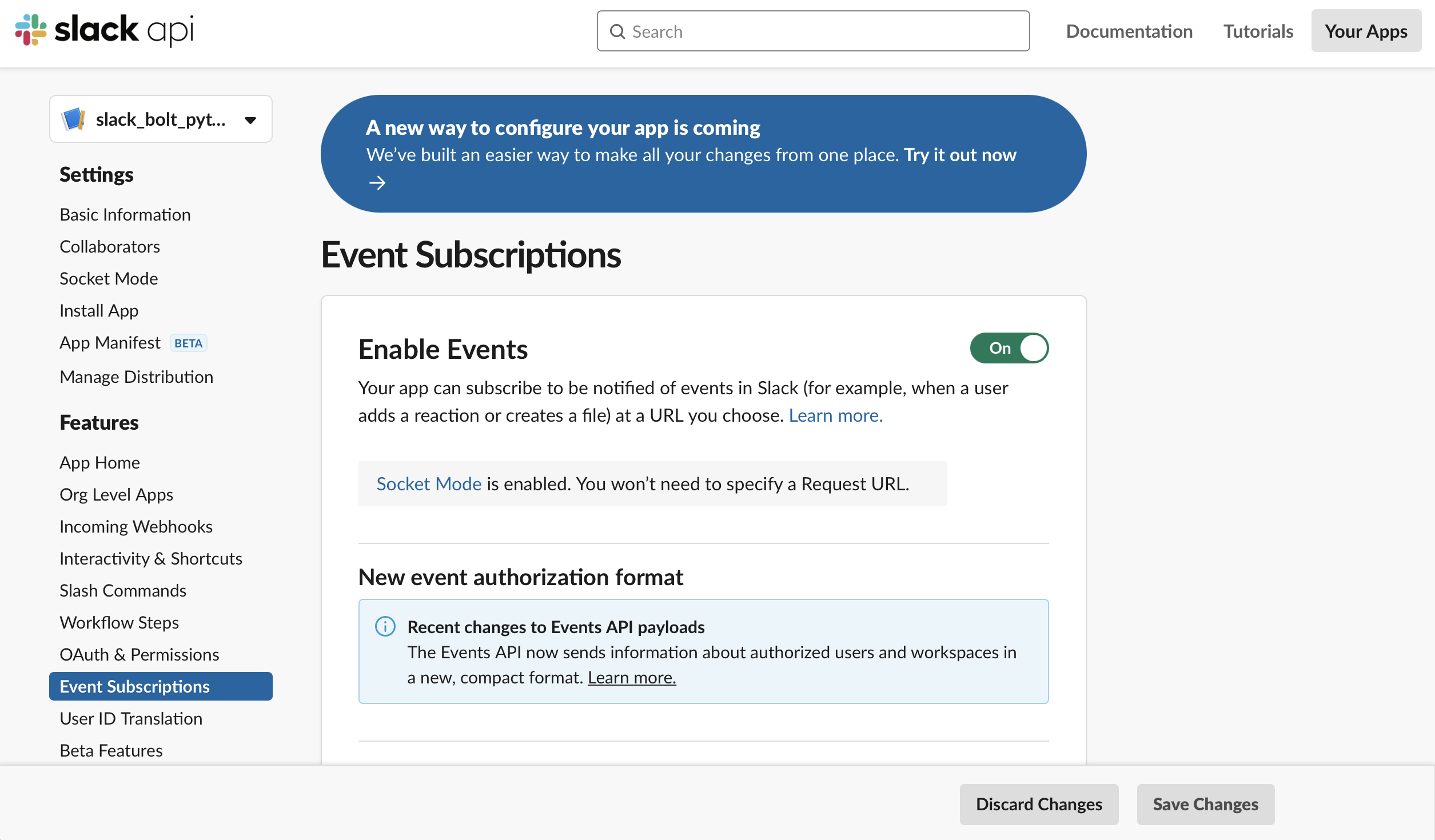Open Incoming Webhooks
1435x840 pixels.
tap(136, 526)
